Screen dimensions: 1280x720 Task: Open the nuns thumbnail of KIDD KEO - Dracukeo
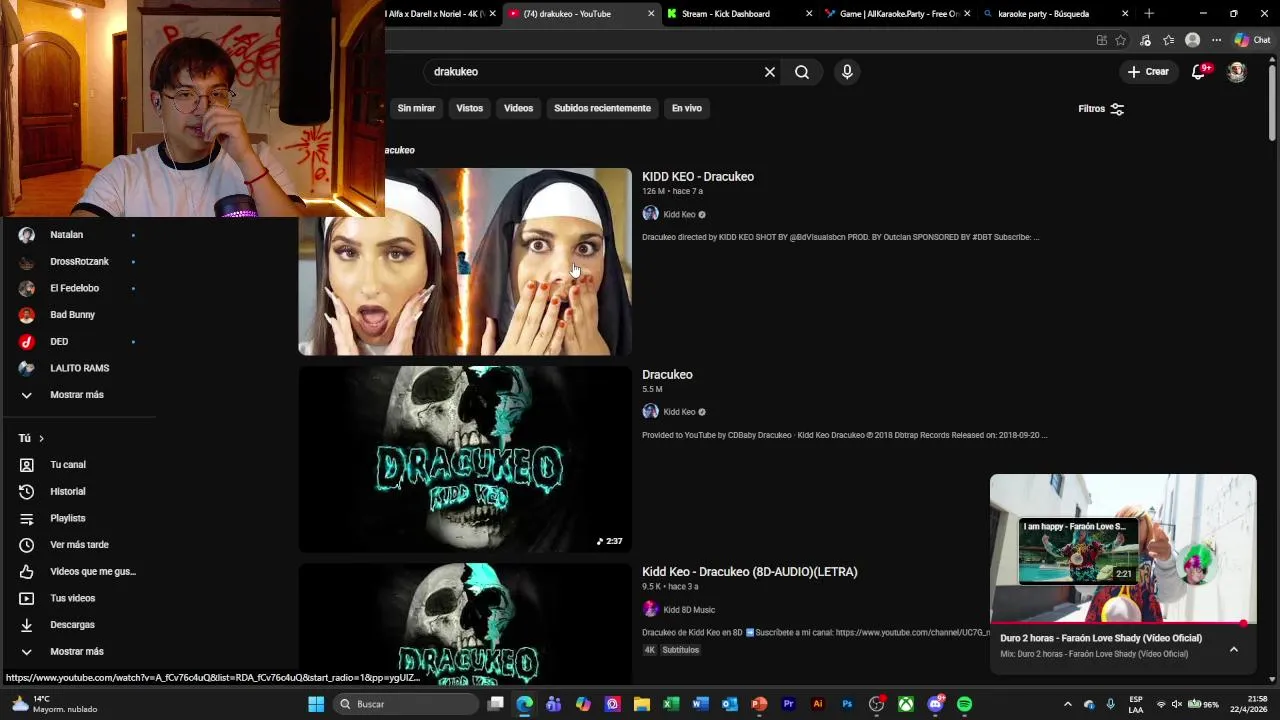click(465, 262)
